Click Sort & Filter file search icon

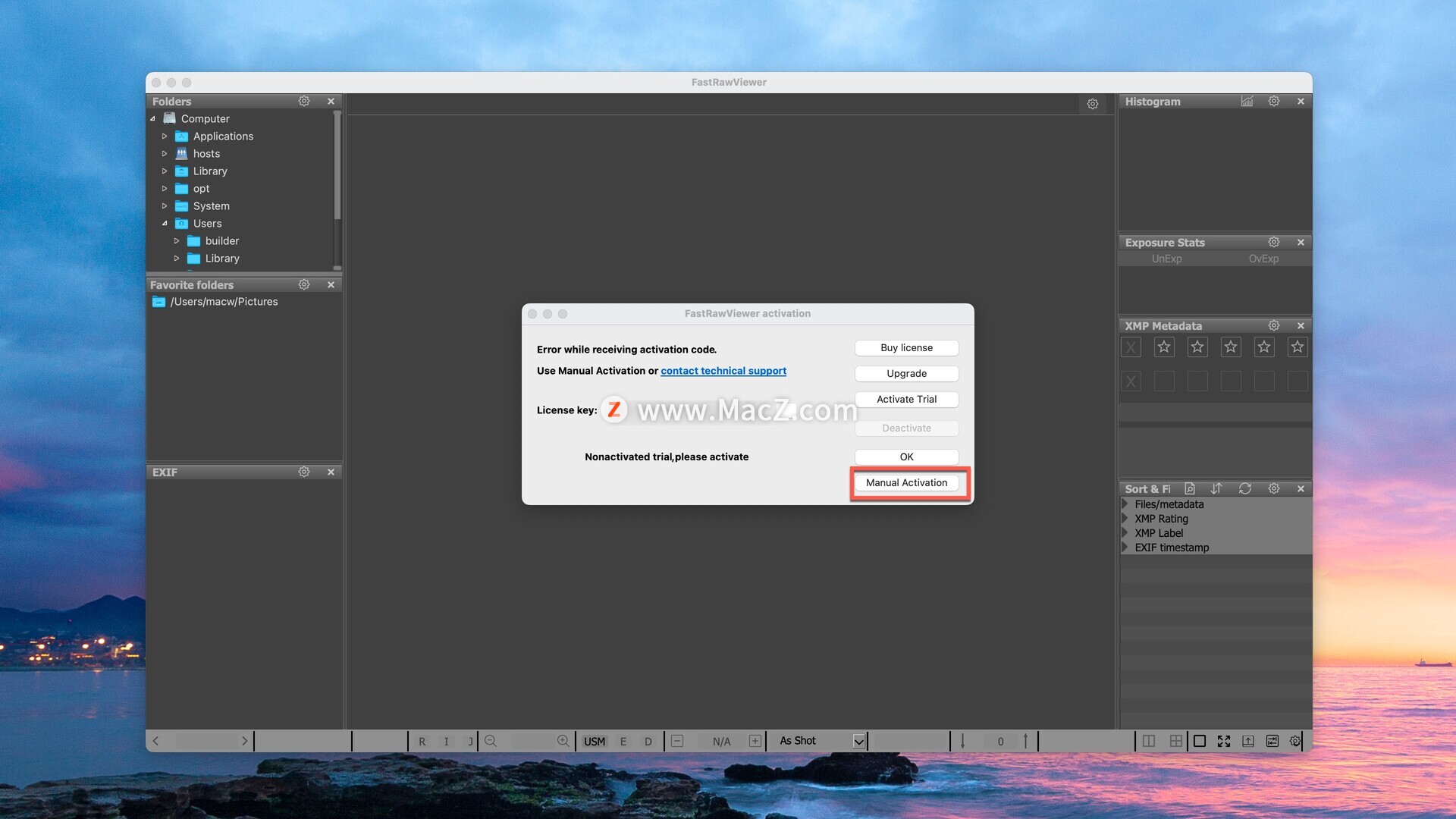tap(1190, 488)
